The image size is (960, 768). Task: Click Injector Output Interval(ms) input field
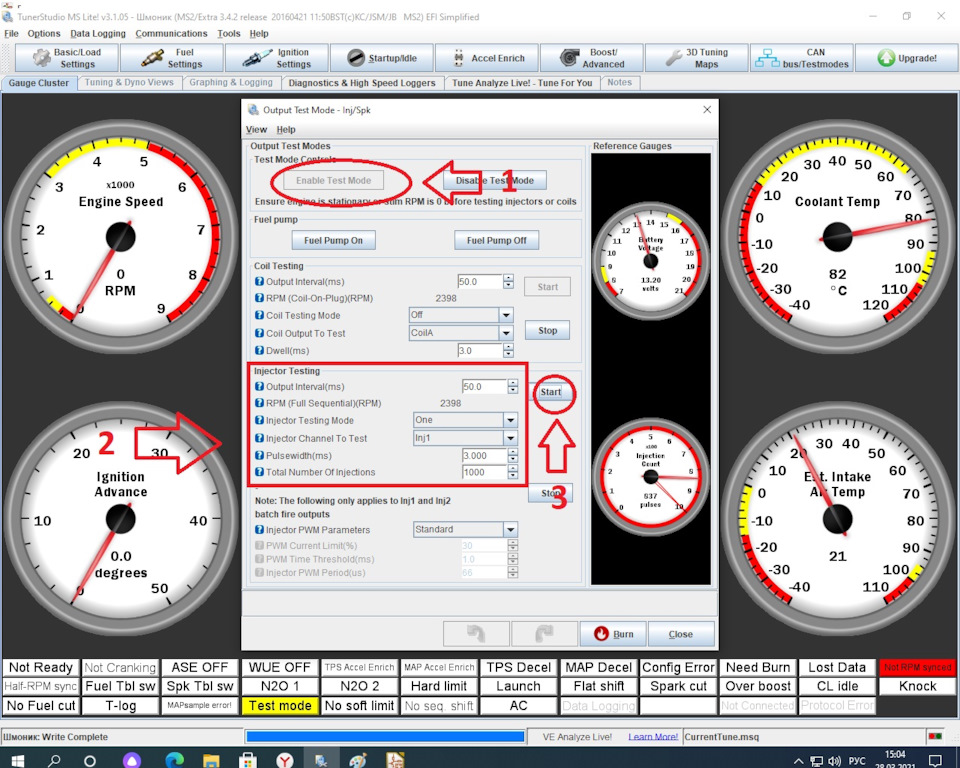click(x=484, y=386)
